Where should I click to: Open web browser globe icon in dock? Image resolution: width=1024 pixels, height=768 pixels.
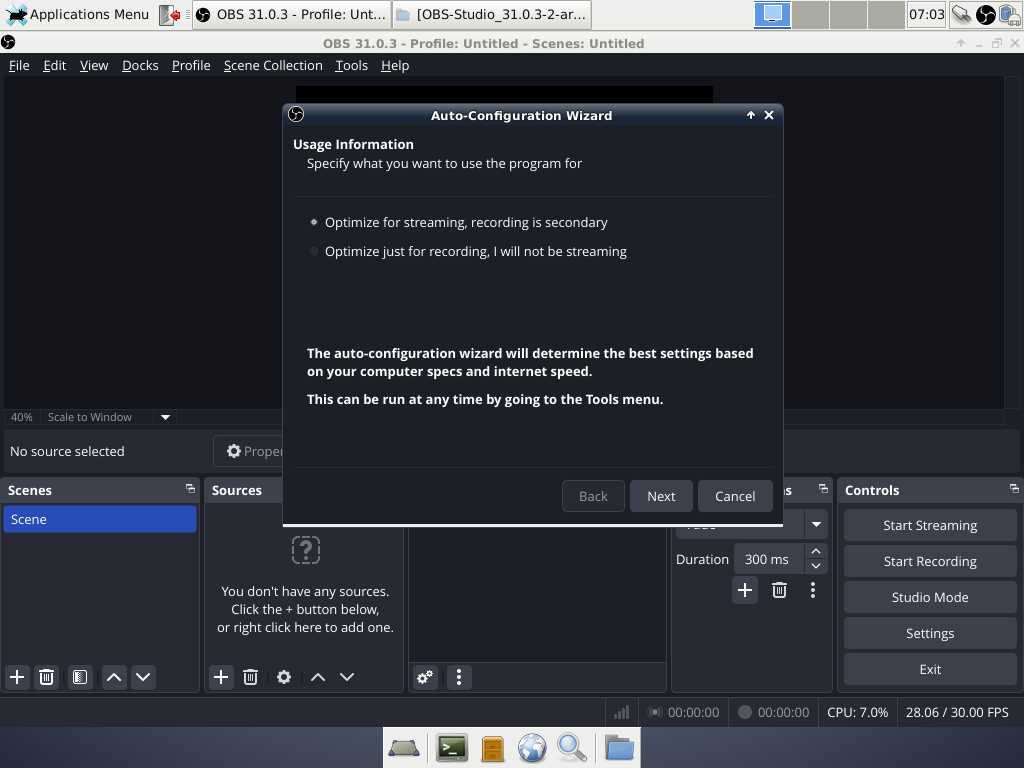532,748
